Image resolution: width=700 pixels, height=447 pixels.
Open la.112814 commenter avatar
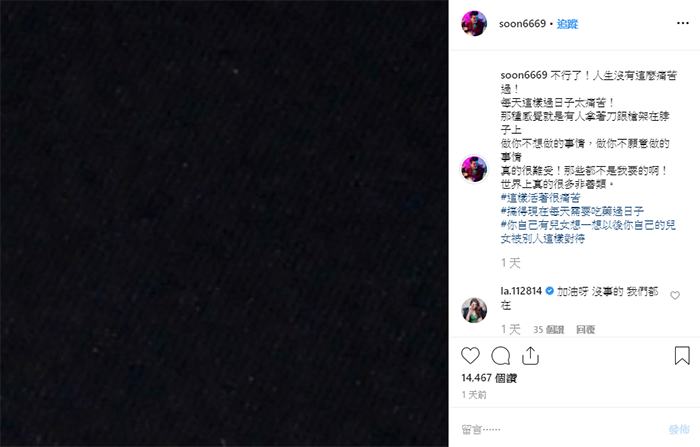point(474,309)
